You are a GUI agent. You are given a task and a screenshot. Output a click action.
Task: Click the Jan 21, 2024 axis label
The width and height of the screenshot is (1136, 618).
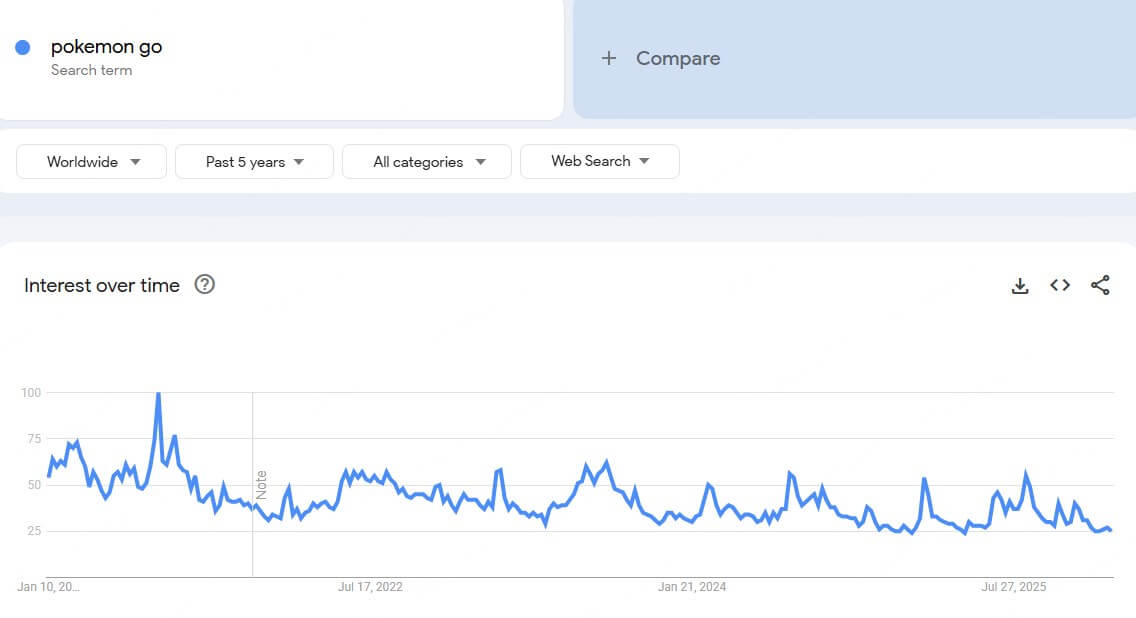coord(691,587)
